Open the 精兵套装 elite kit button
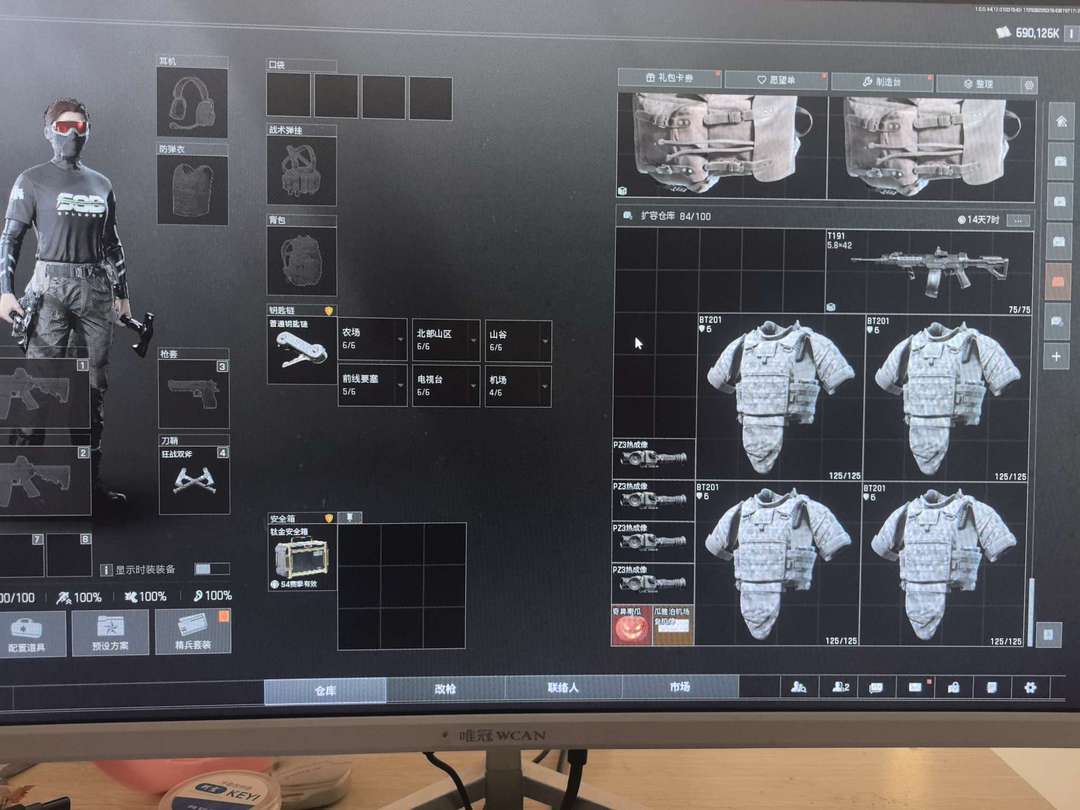Screen dimensions: 1080x810 (x=194, y=631)
